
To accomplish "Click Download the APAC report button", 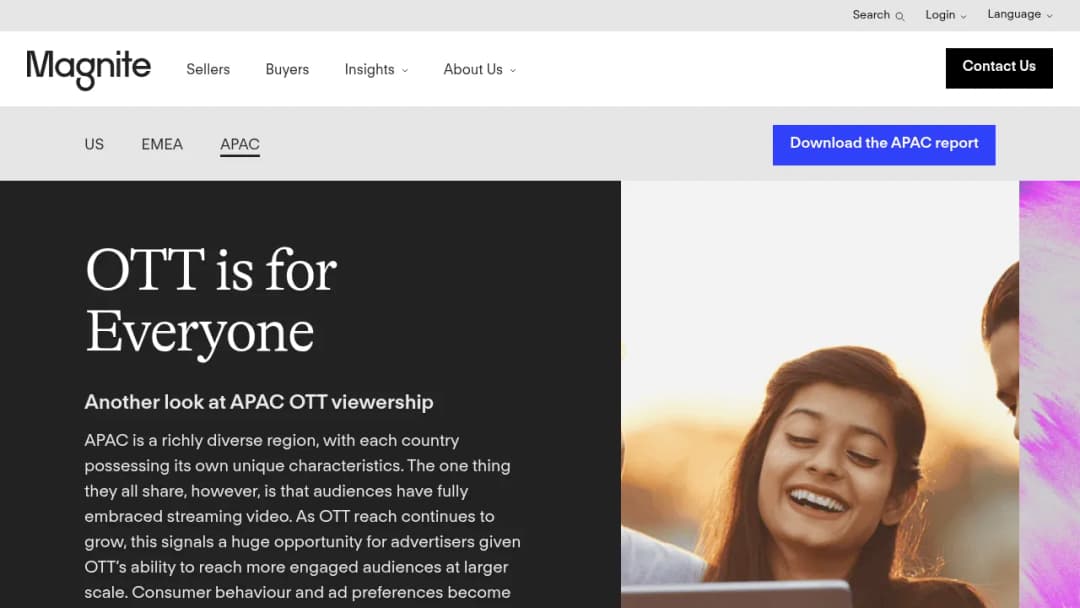I will (884, 145).
